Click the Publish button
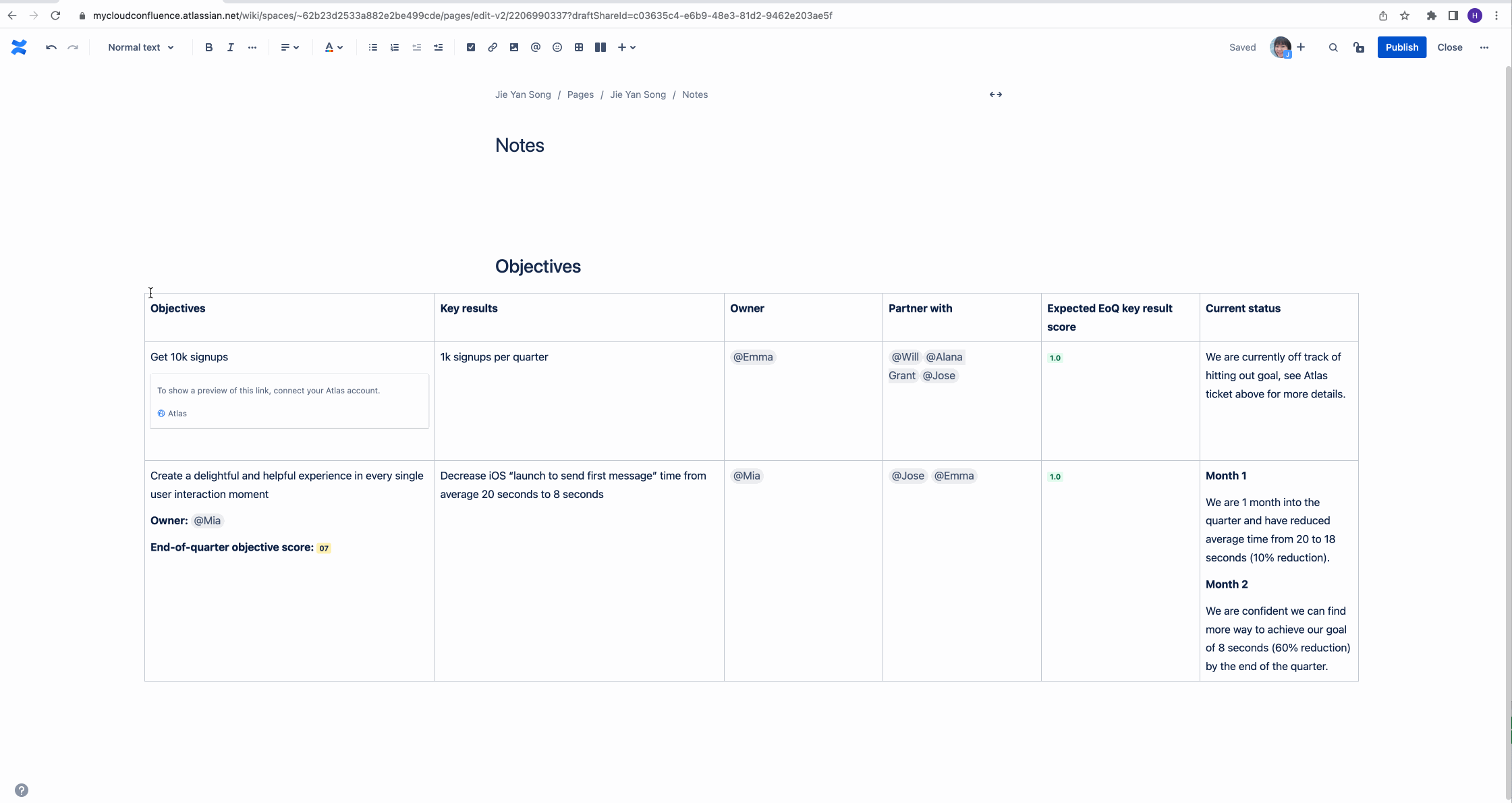The width and height of the screenshot is (1512, 803). click(1401, 47)
